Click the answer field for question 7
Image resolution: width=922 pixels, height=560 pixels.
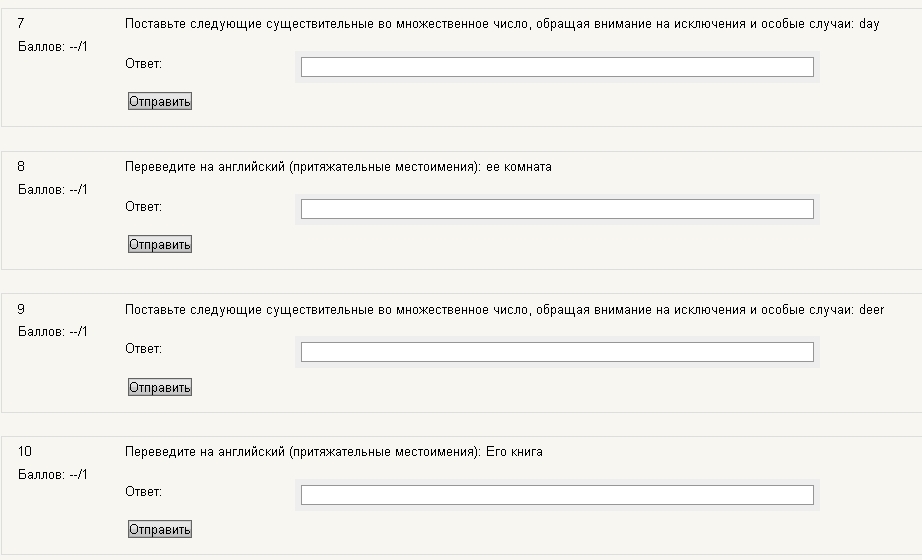coord(557,67)
